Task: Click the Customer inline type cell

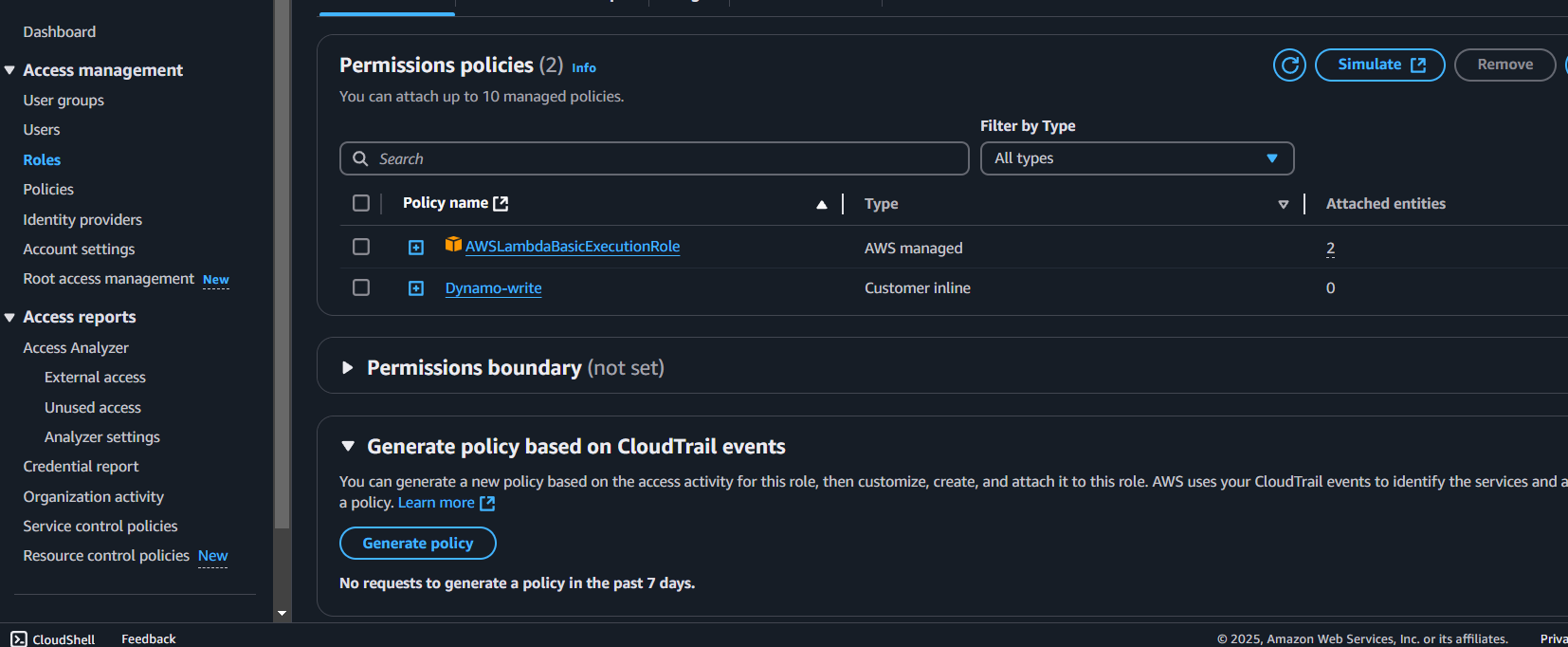Action: tap(917, 287)
